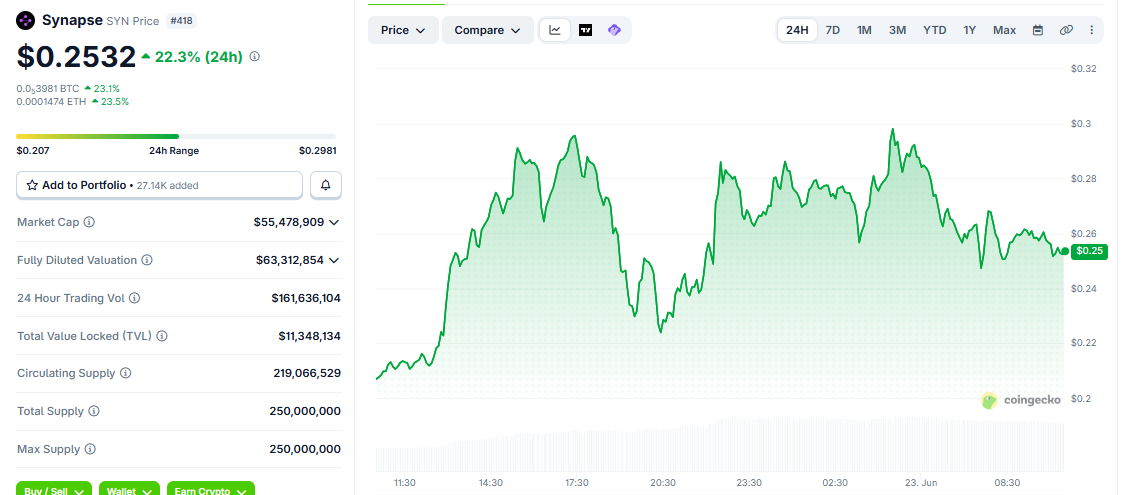The width and height of the screenshot is (1130, 495).
Task: Click circulating supply value 219,066,529
Action: (308, 373)
